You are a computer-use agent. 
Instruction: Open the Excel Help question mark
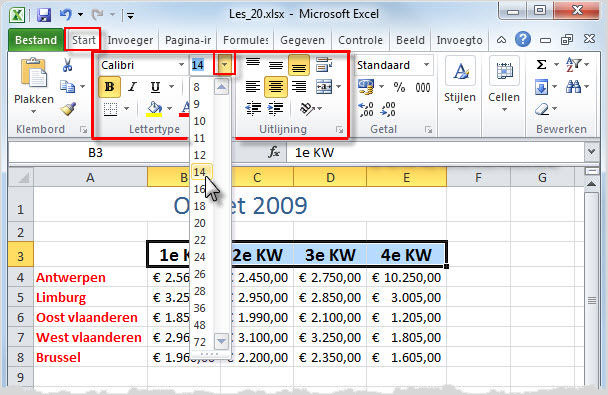tap(523, 39)
